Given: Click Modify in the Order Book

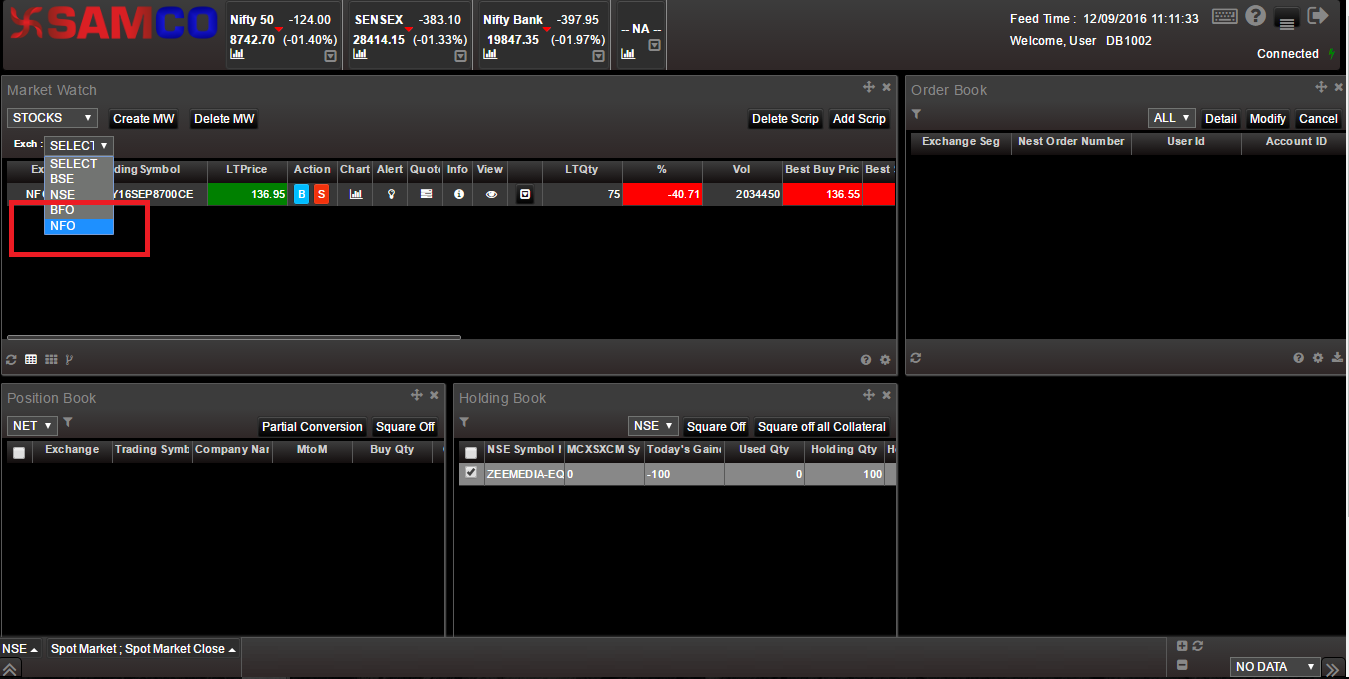Looking at the screenshot, I should (x=1268, y=119).
